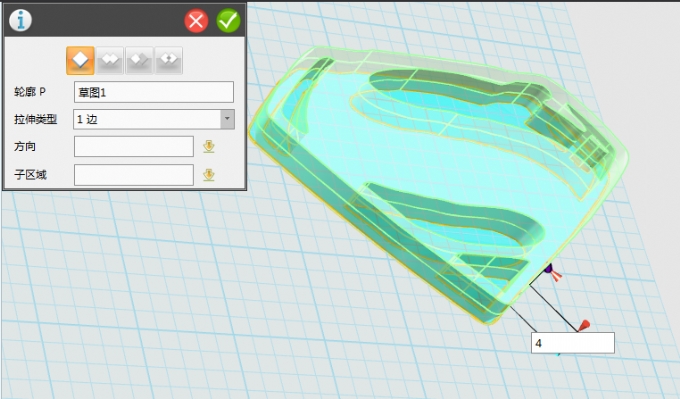Click into the empty 方向 field
Screen dimensions: 680x399
point(134,147)
